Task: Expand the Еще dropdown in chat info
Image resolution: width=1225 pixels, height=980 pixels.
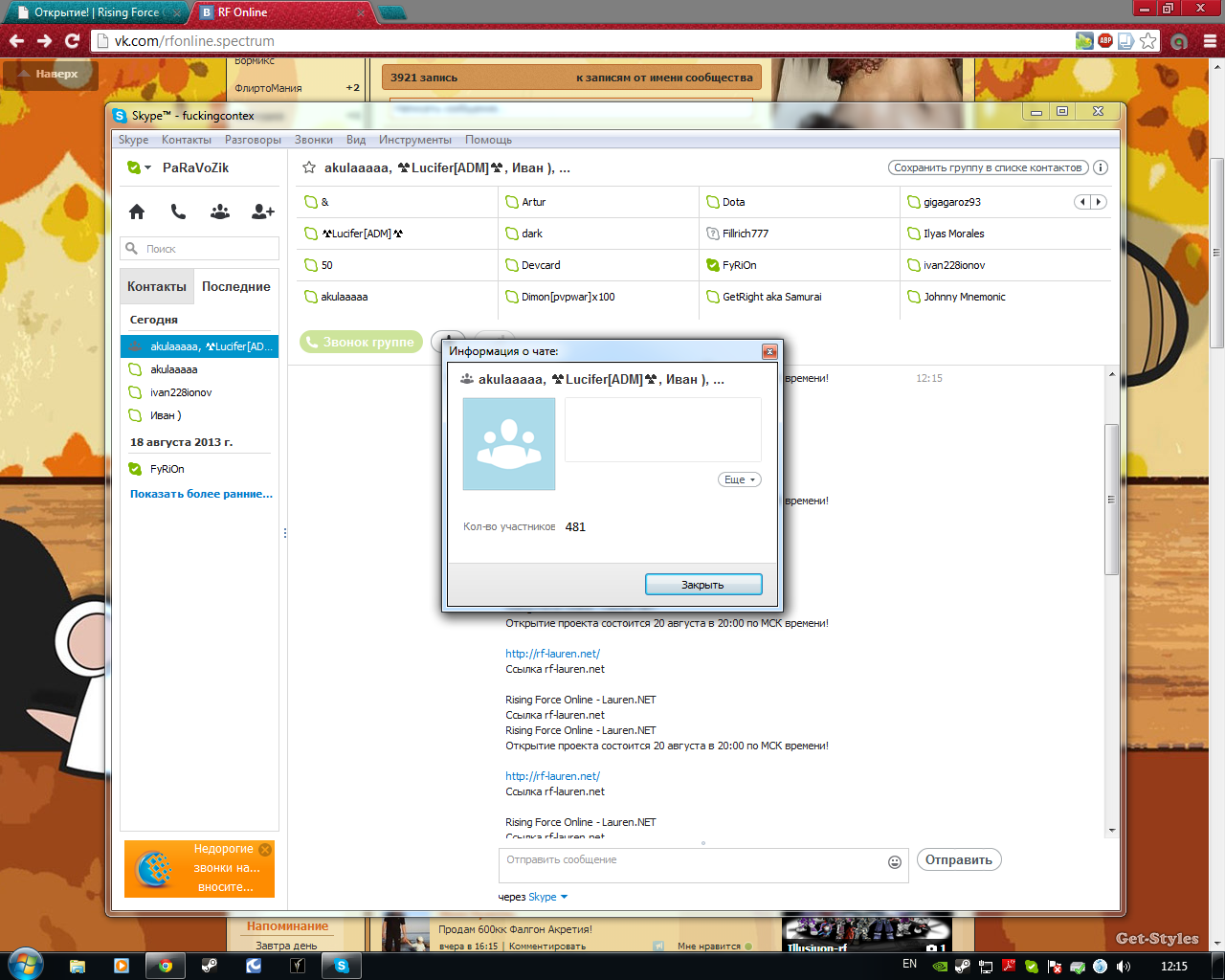Action: point(740,479)
